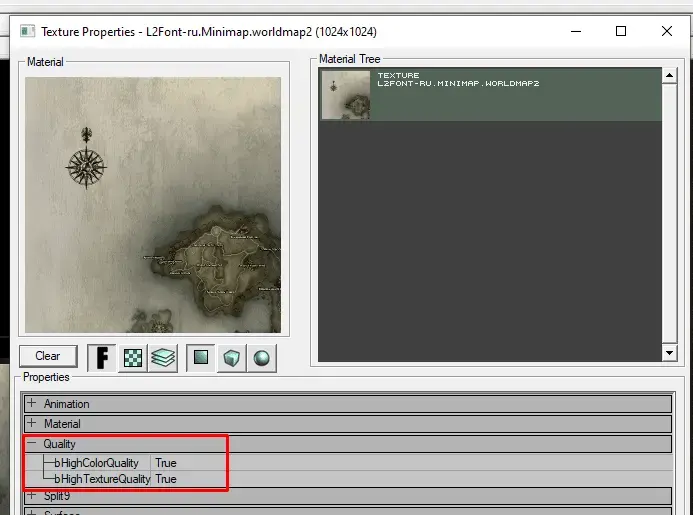Click the Material Tree scroll down arrow

pyautogui.click(x=670, y=353)
